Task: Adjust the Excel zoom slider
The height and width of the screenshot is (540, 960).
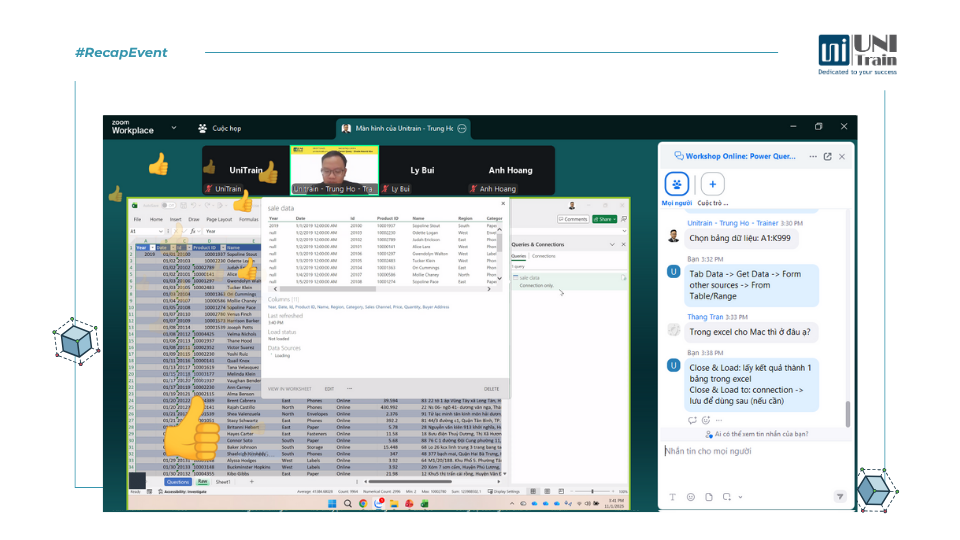Action: (x=593, y=492)
